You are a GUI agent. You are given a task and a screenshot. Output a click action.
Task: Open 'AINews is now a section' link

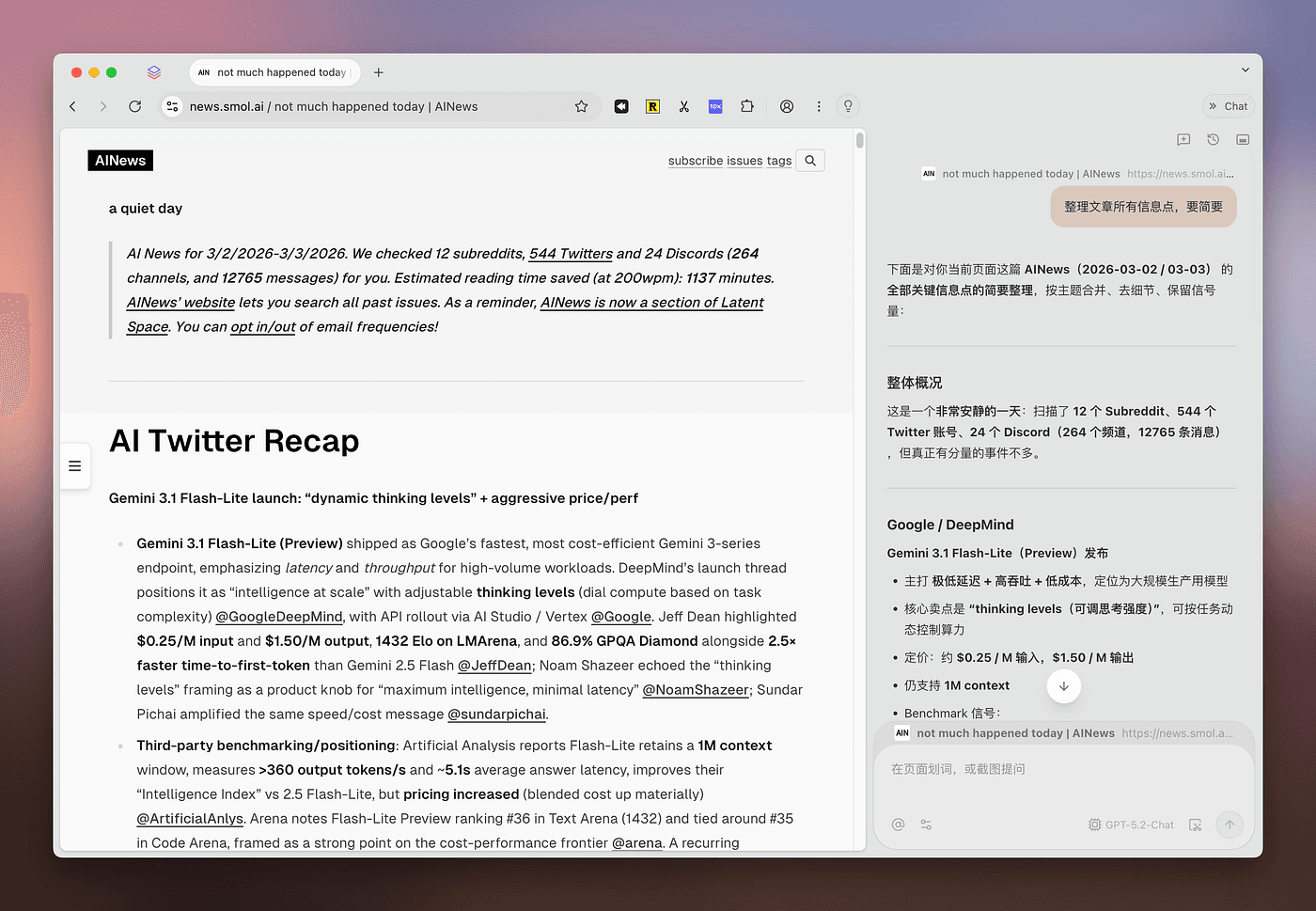[651, 303]
